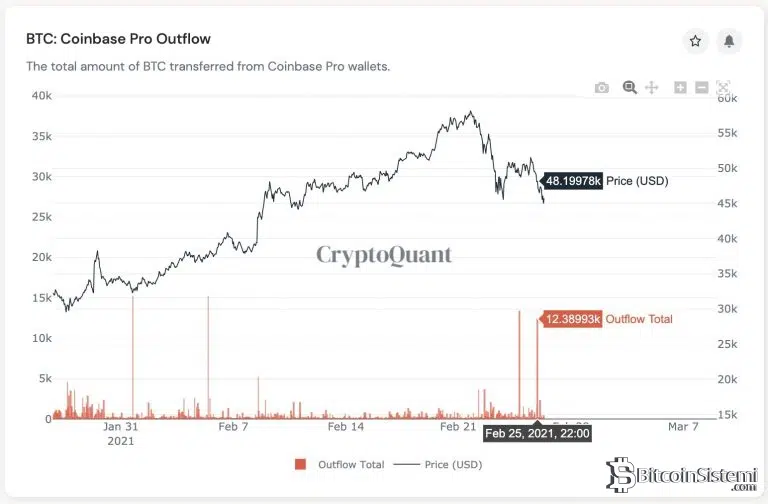Viewport: 768px width, 504px height.
Task: Click the Feb 7 x-axis date label
Action: 232,427
